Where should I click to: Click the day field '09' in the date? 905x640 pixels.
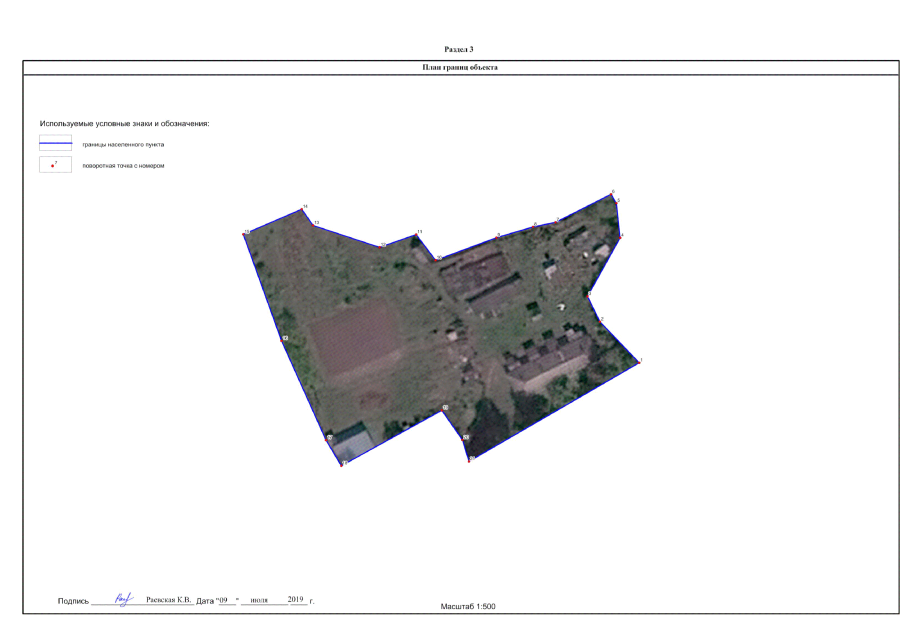point(225,600)
